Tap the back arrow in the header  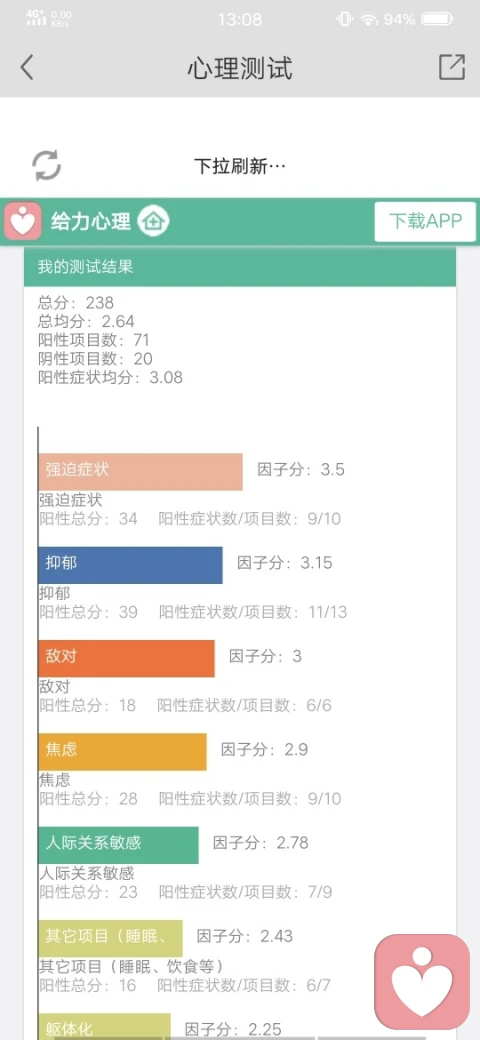pyautogui.click(x=27, y=68)
